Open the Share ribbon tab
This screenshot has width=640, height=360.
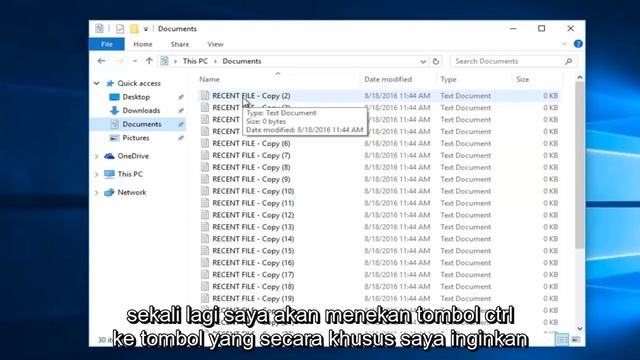tap(180, 44)
